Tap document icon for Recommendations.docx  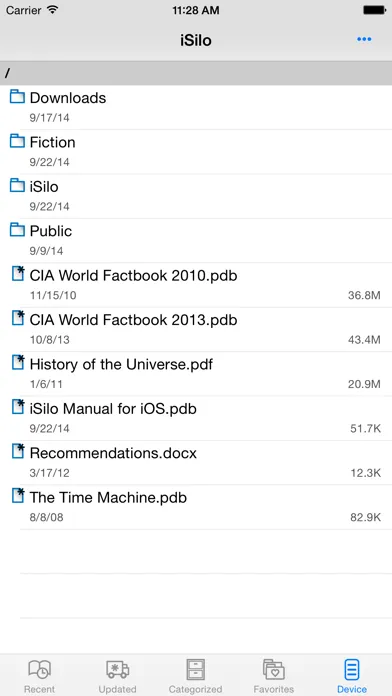pyautogui.click(x=17, y=451)
